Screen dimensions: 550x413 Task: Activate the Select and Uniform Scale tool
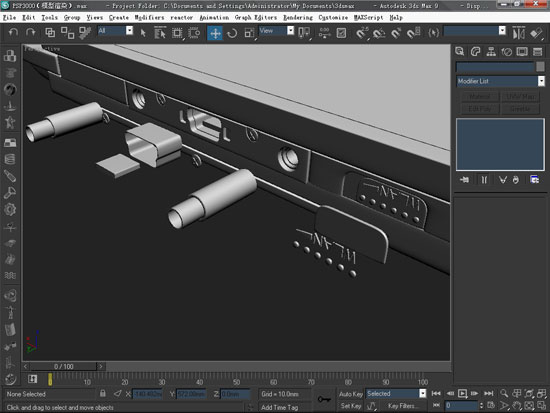pos(249,33)
